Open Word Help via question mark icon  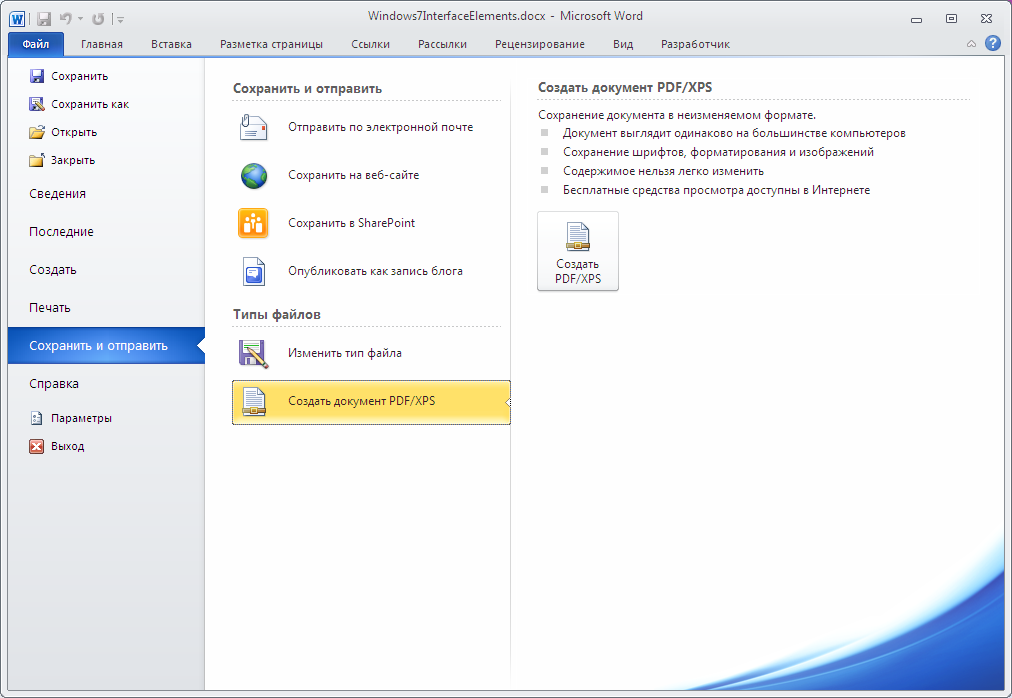(x=993, y=43)
